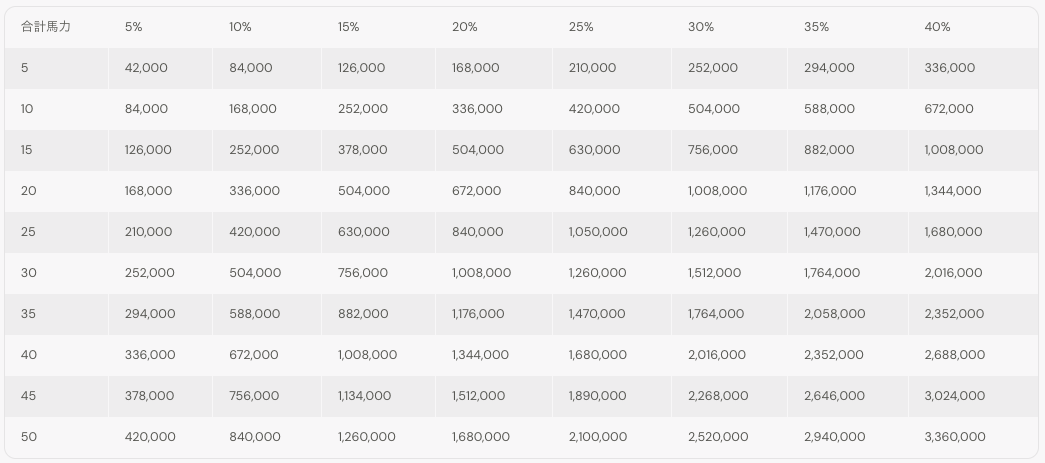1045x463 pixels.
Task: Click the 2,688,000 cell
Action: (955, 355)
